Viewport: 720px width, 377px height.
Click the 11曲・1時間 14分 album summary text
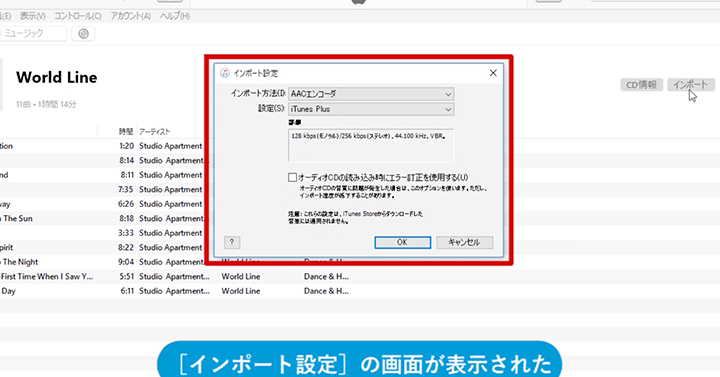[x=46, y=105]
